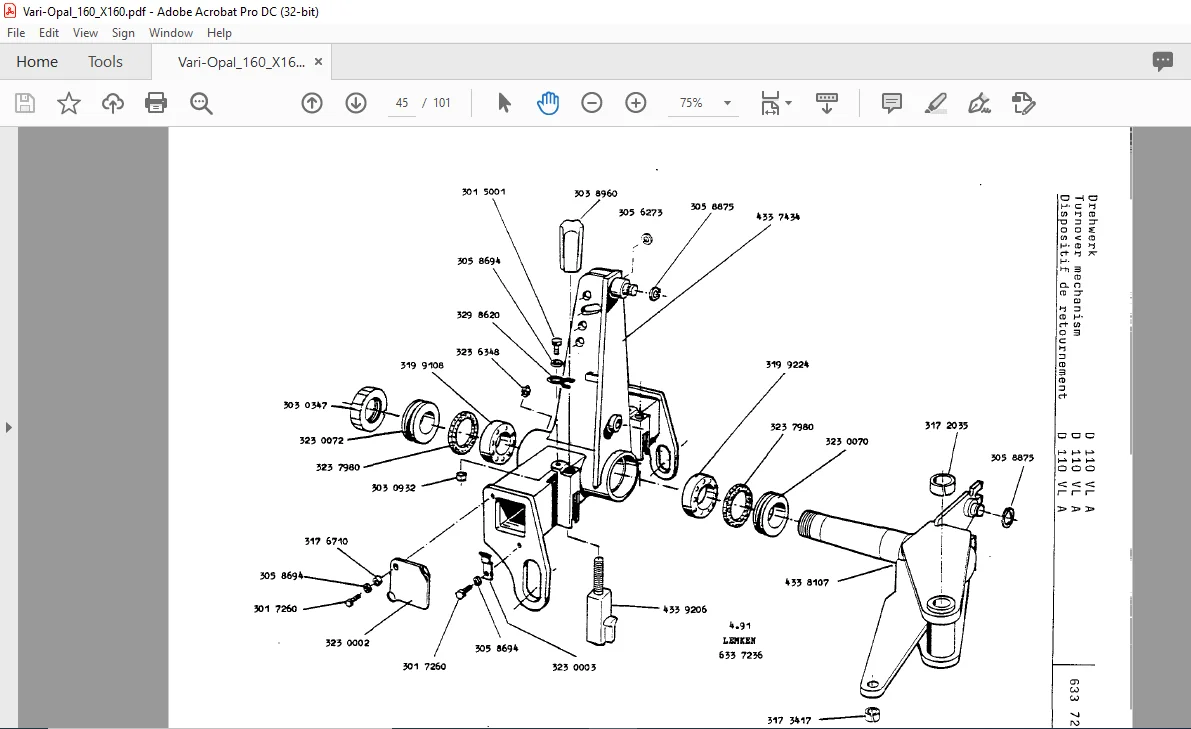This screenshot has width=1191, height=729.
Task: Click the total page count 101
Action: click(442, 103)
